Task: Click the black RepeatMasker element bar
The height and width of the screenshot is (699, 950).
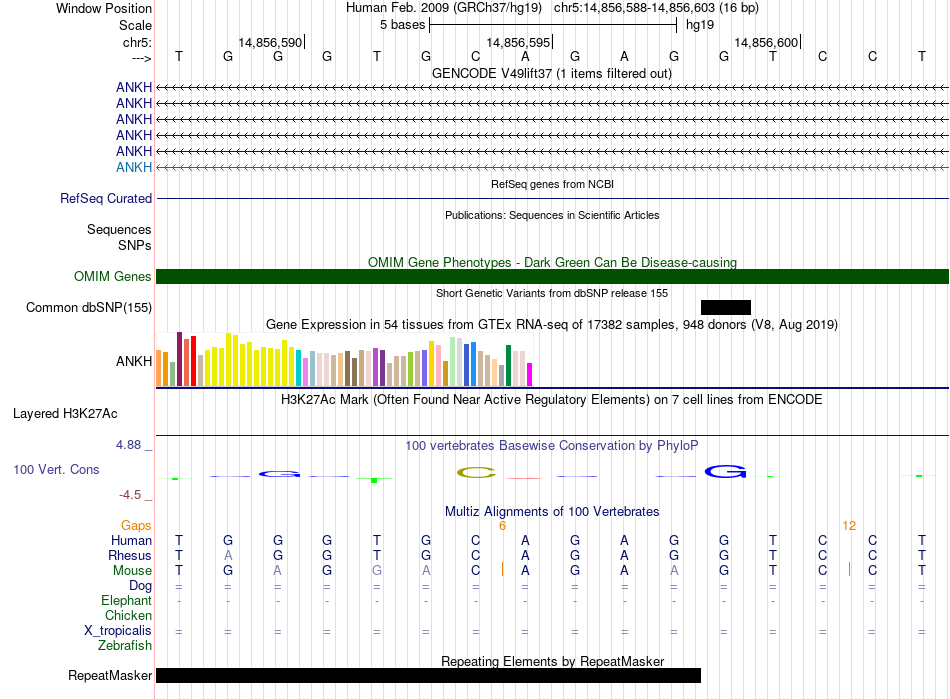Action: (x=428, y=676)
